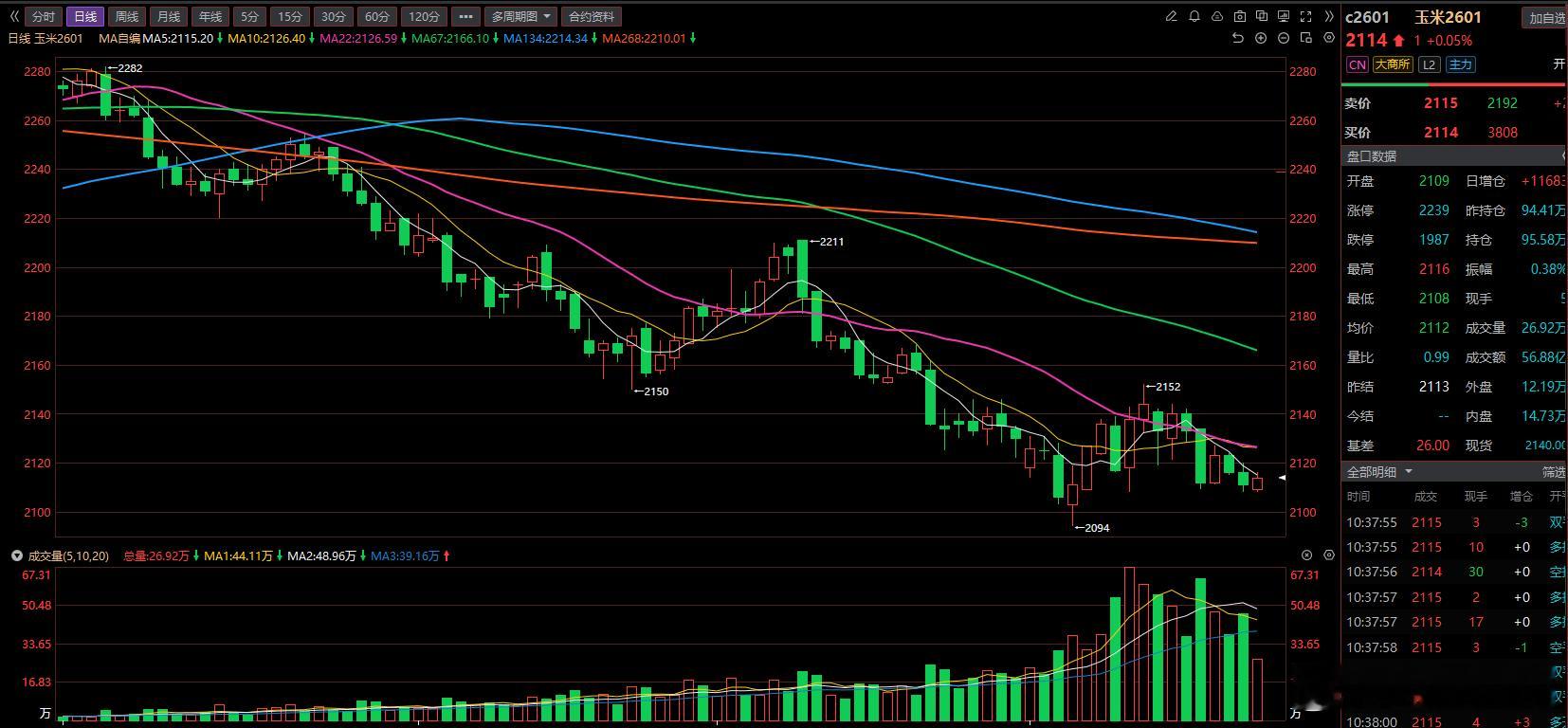Click the 卖价 2115 ask price
The image size is (1568, 728).
click(1440, 103)
